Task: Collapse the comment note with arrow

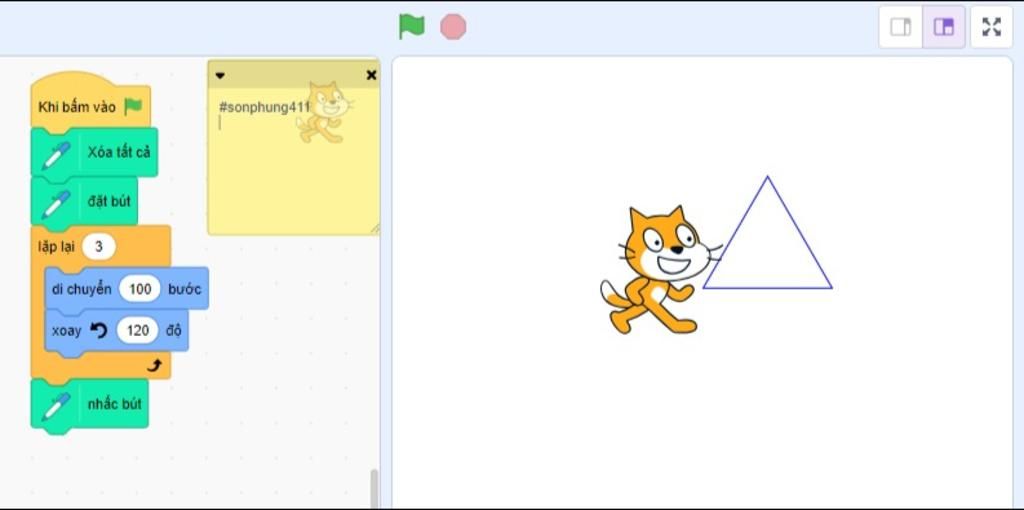Action: (x=220, y=76)
